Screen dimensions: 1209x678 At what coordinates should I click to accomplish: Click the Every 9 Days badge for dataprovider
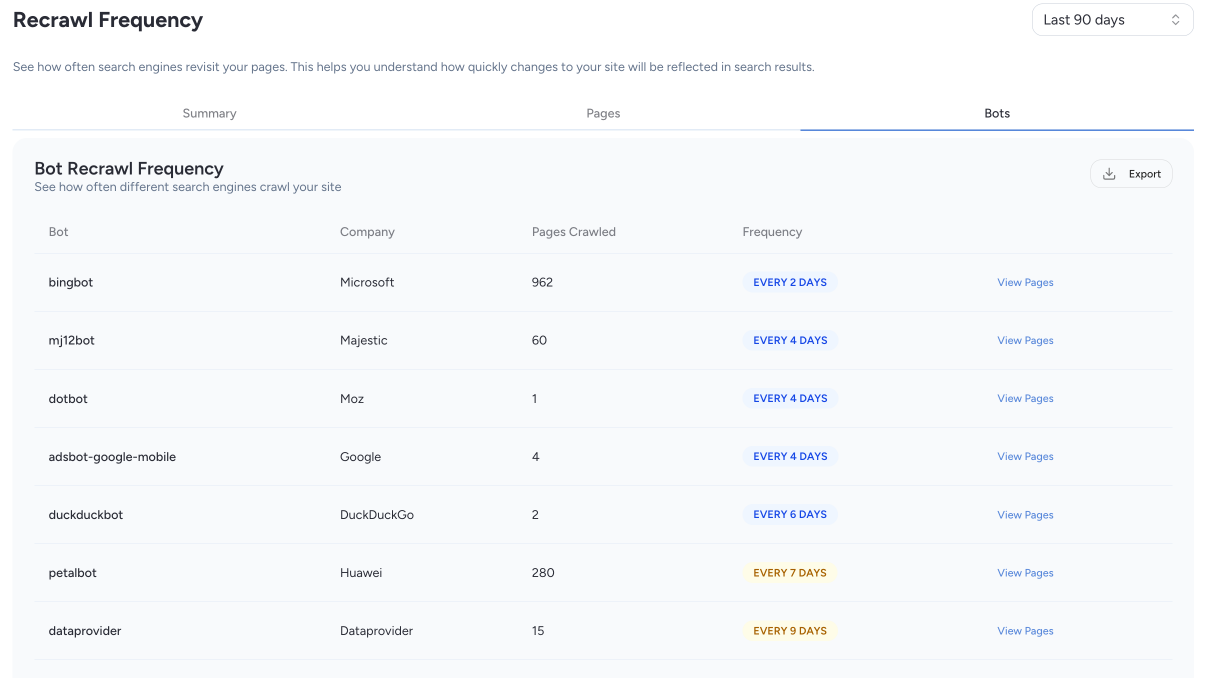pos(789,631)
